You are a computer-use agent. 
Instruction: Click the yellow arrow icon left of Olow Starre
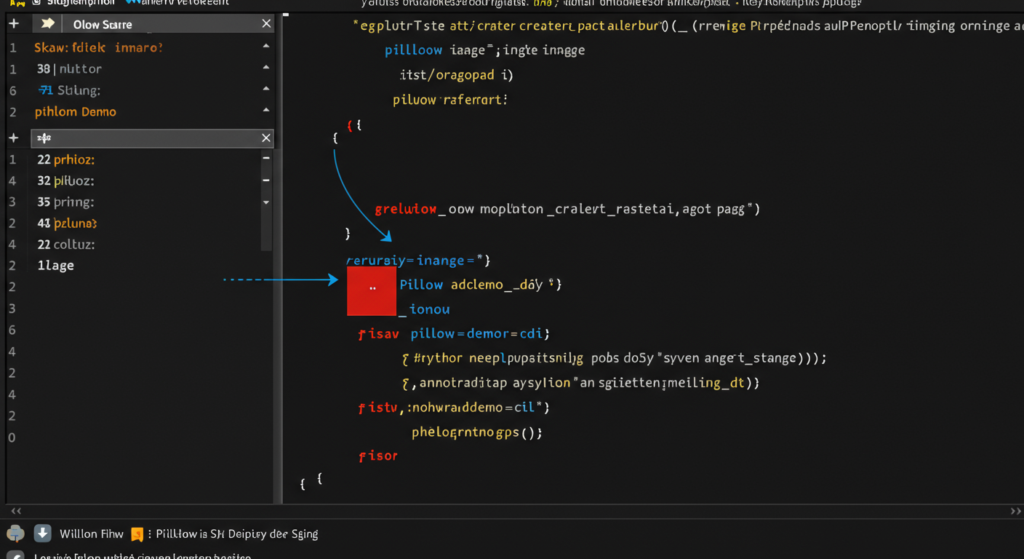[47, 24]
